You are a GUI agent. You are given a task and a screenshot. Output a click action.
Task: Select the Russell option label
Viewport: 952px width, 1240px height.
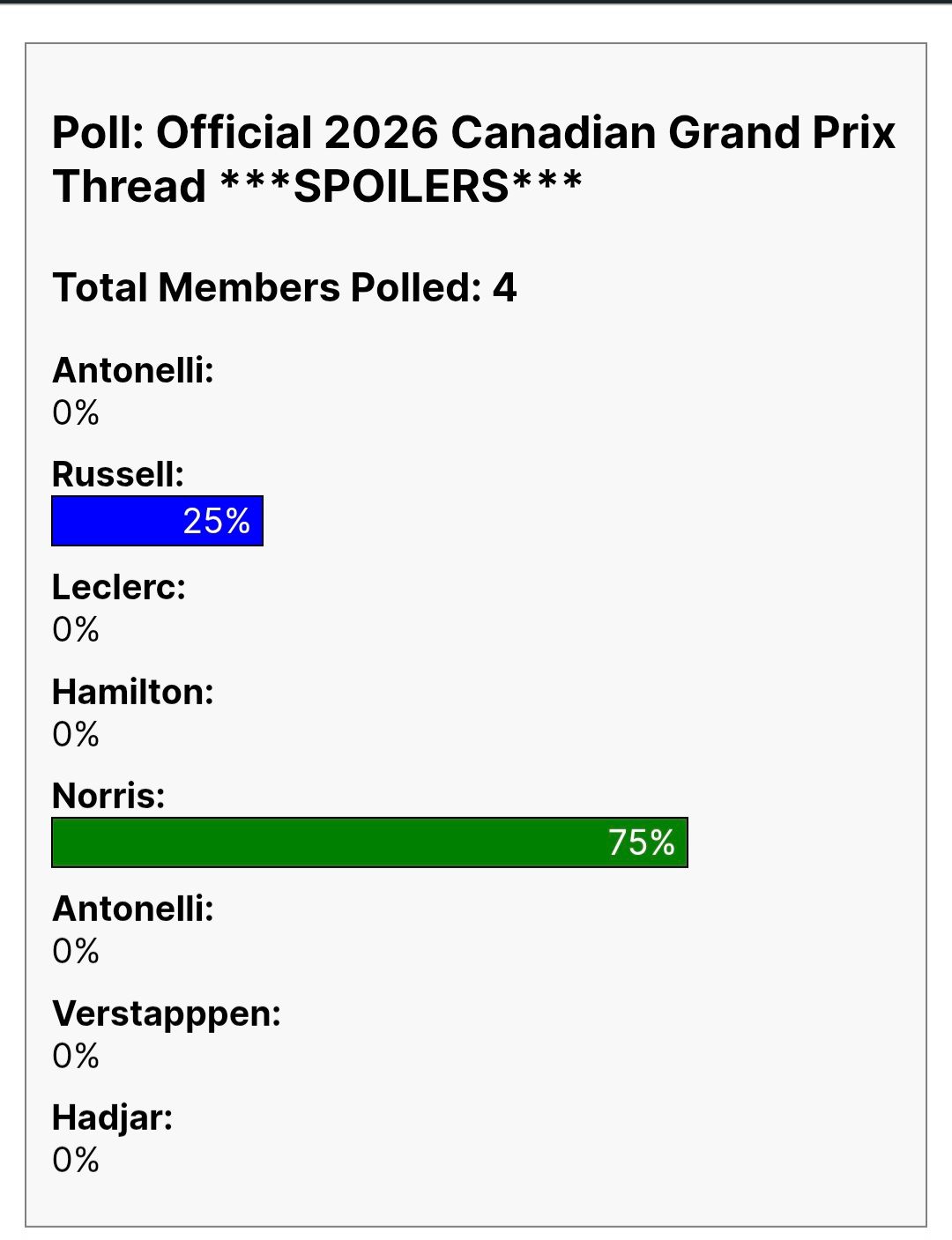(x=118, y=474)
